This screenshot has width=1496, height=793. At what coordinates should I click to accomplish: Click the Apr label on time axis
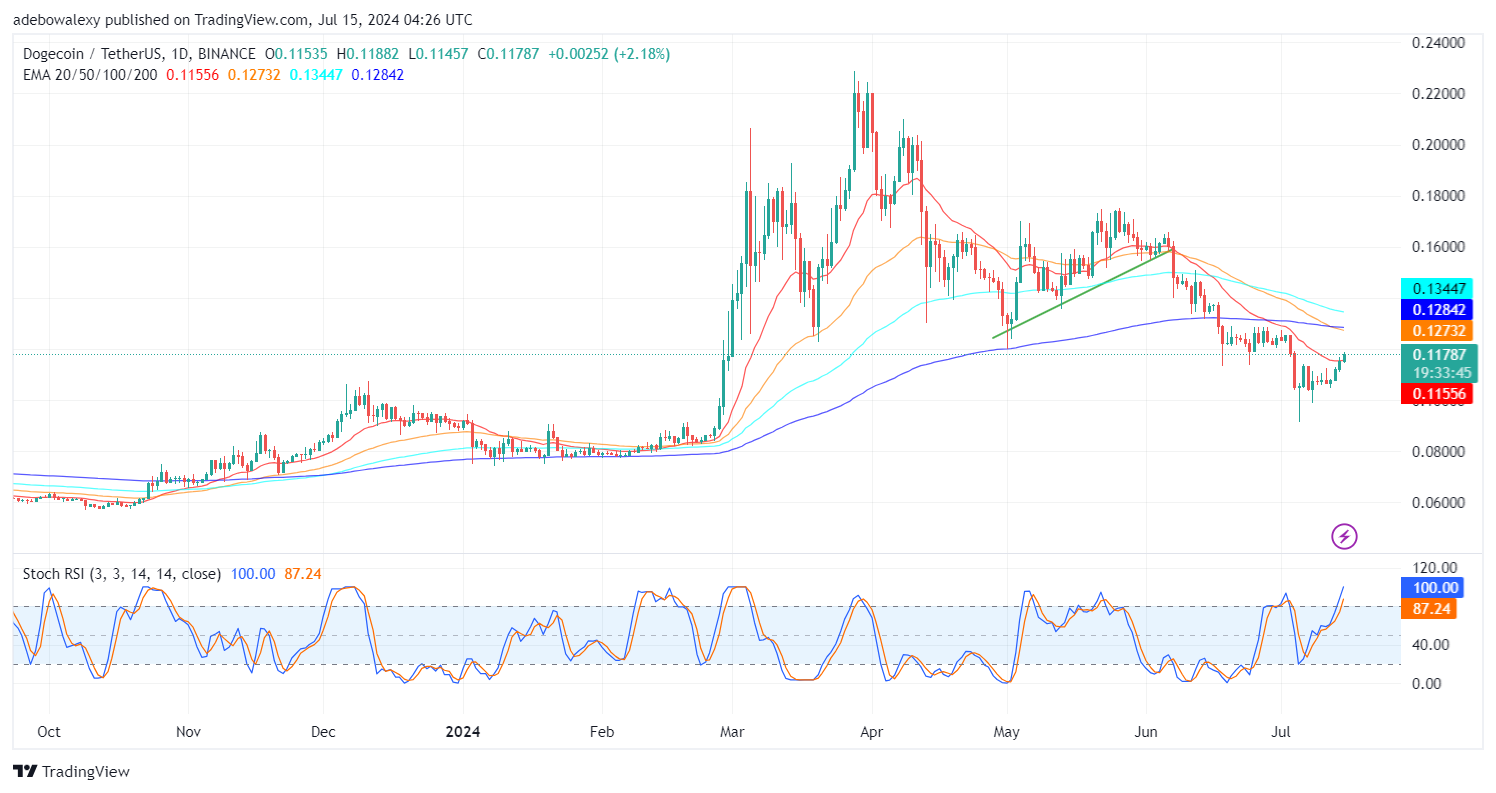pos(871,732)
